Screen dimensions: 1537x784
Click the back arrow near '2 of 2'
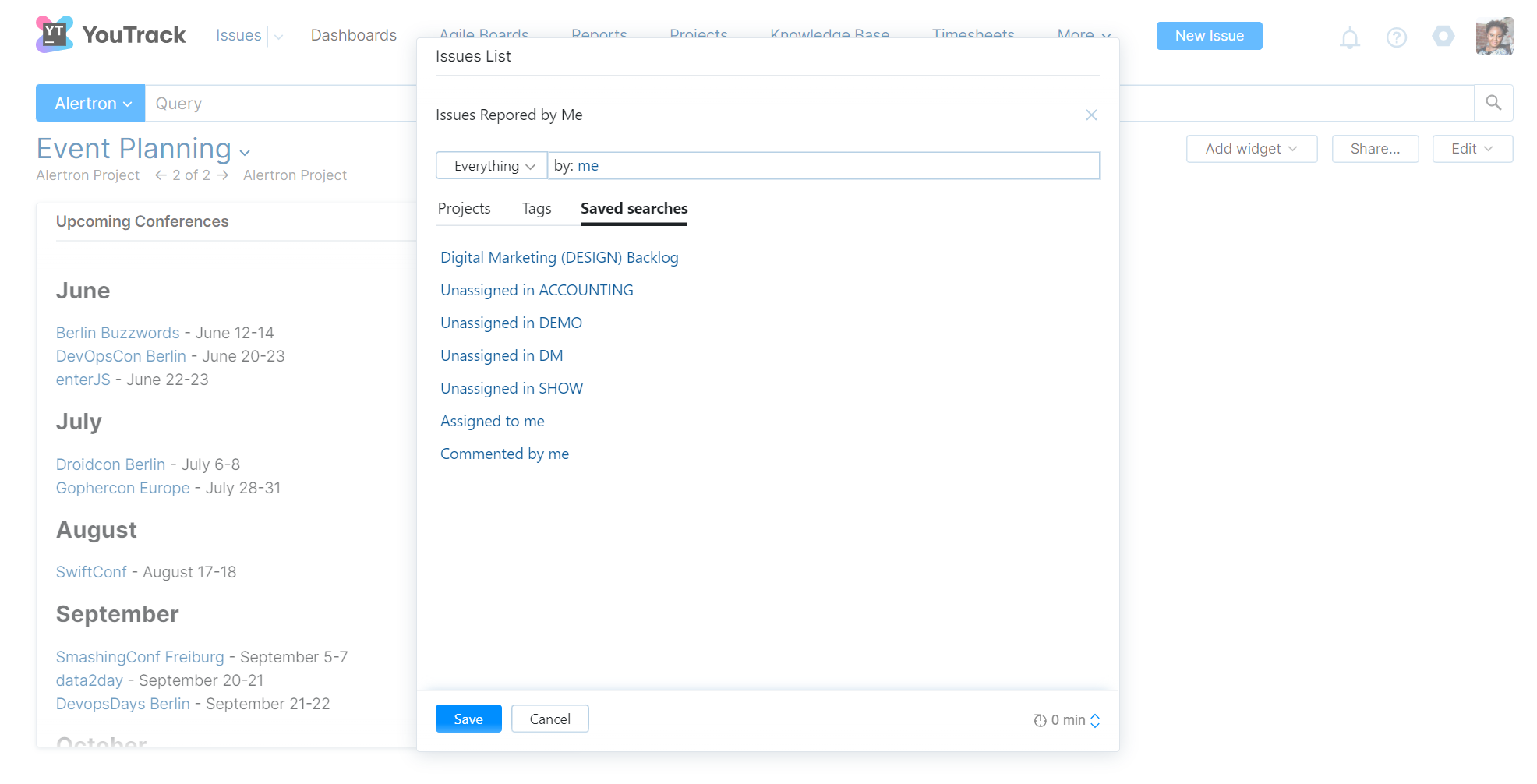click(x=160, y=175)
